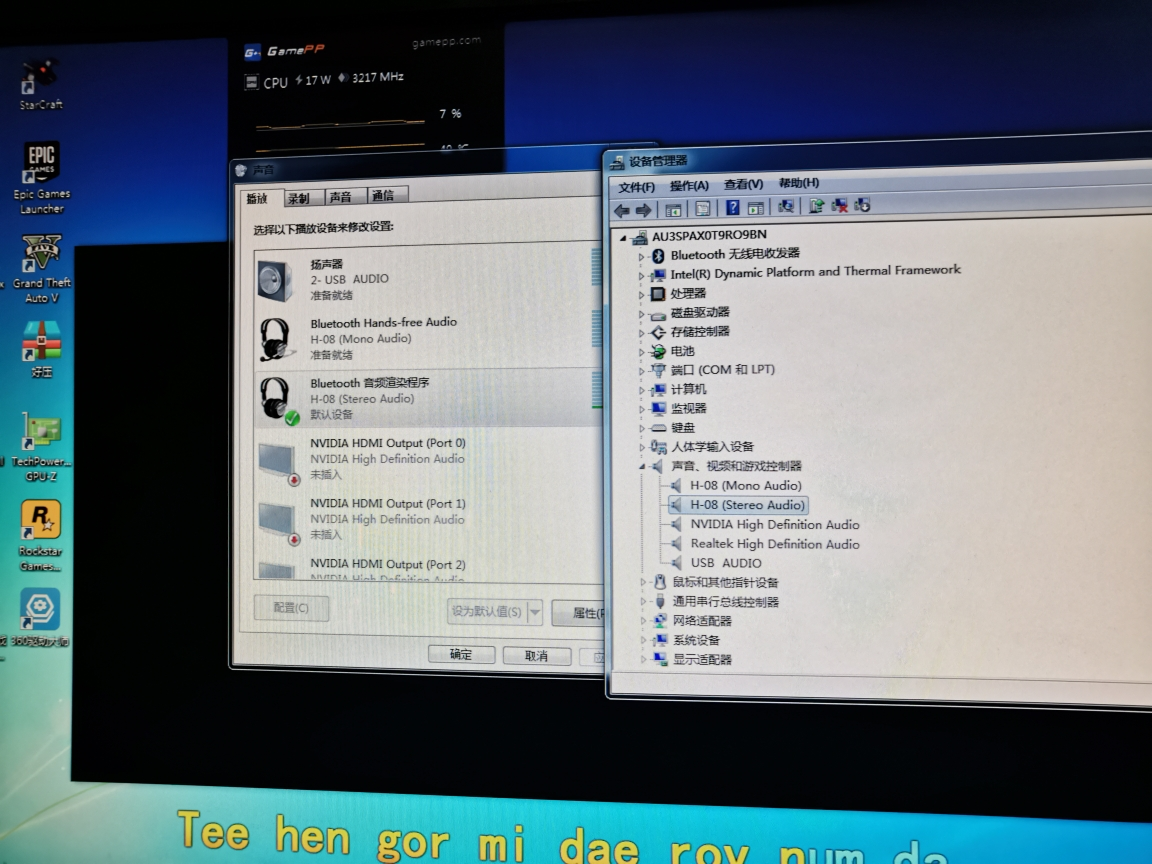
Task: Select NVIDIA HDMI Output (Port 0) device
Action: click(426, 458)
